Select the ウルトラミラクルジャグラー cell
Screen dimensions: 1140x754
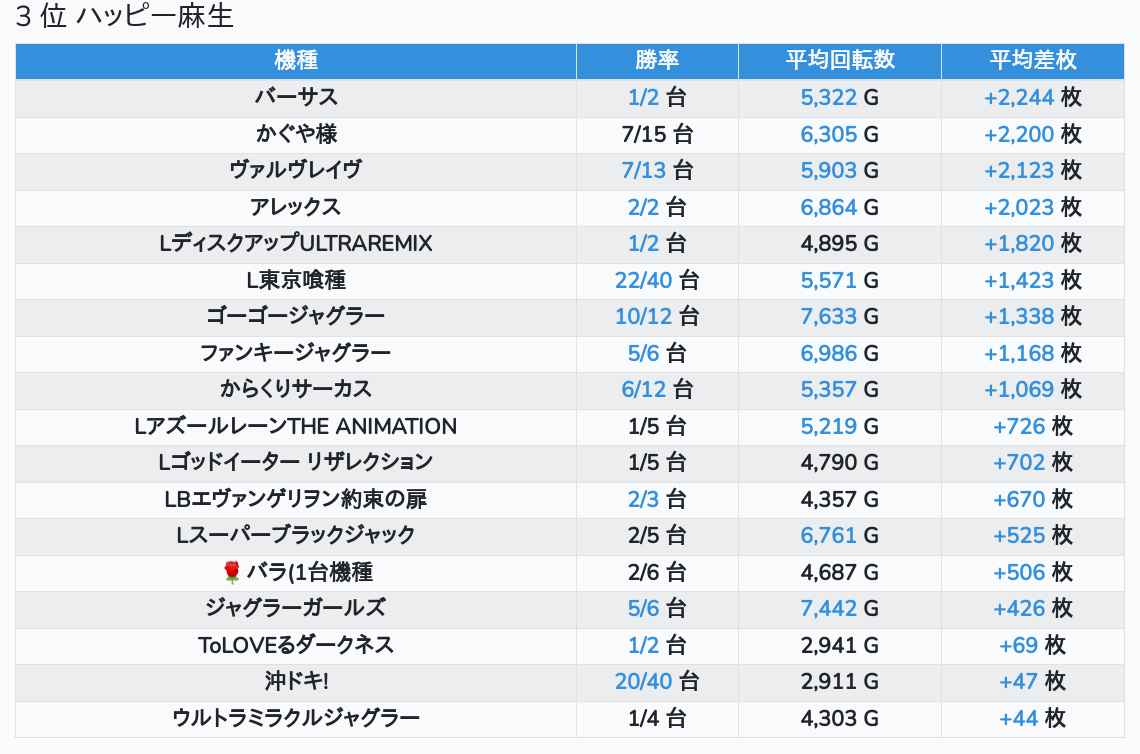tap(296, 718)
